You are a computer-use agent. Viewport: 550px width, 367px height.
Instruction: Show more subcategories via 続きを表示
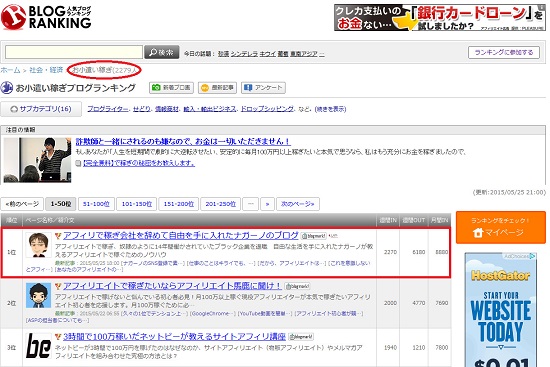(330, 109)
